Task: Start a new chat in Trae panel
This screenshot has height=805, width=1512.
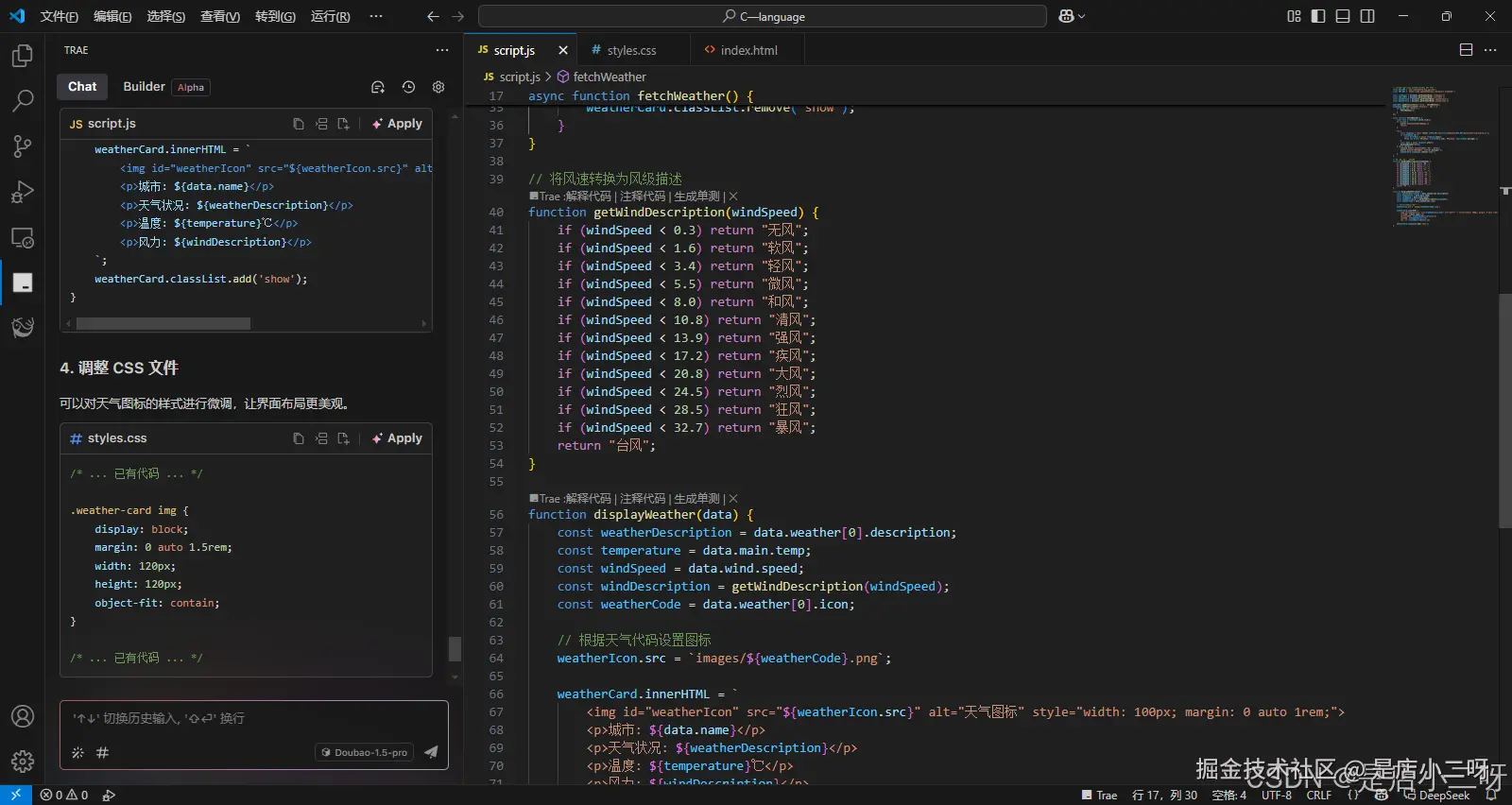Action: [378, 87]
